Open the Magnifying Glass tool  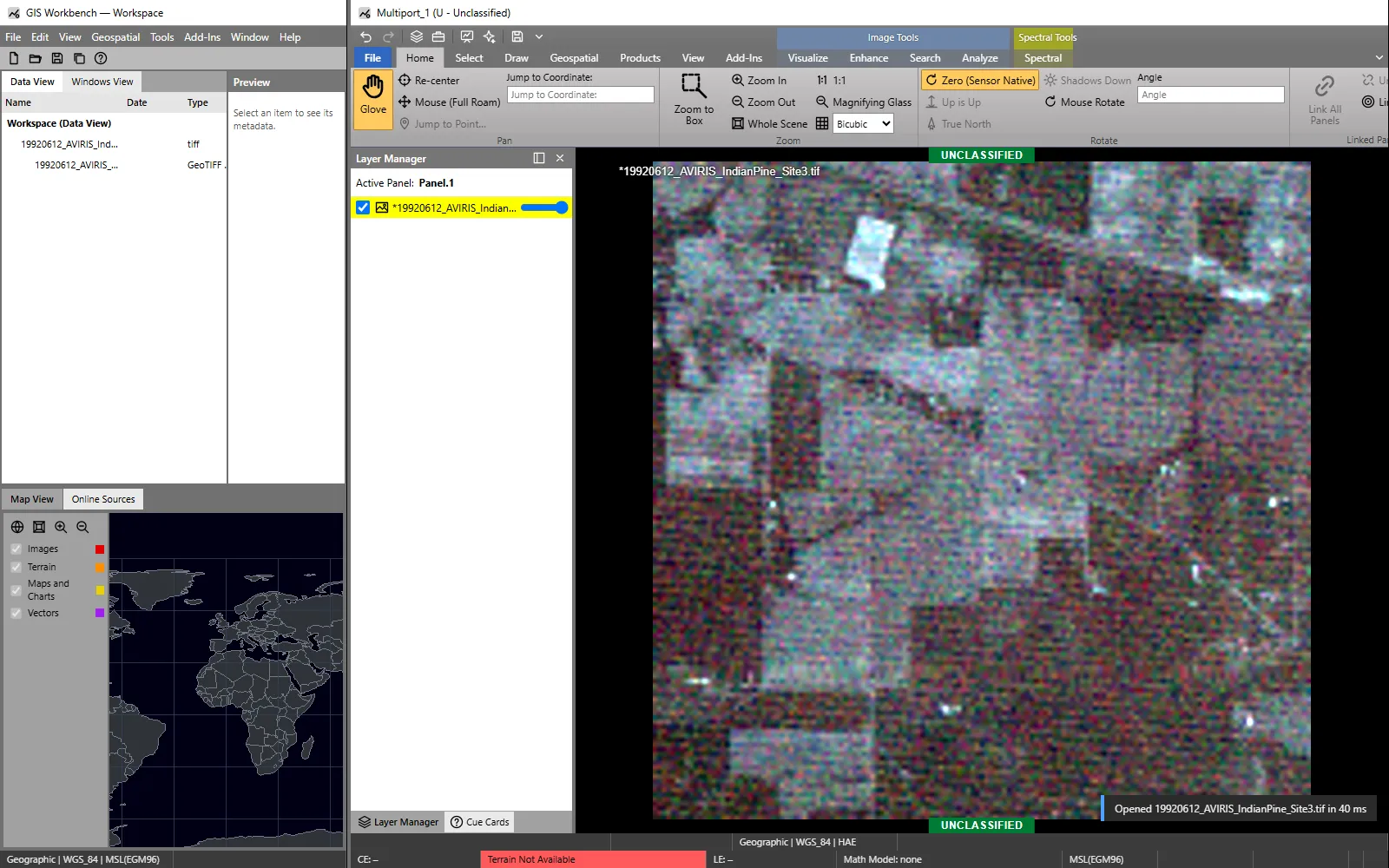(x=864, y=102)
